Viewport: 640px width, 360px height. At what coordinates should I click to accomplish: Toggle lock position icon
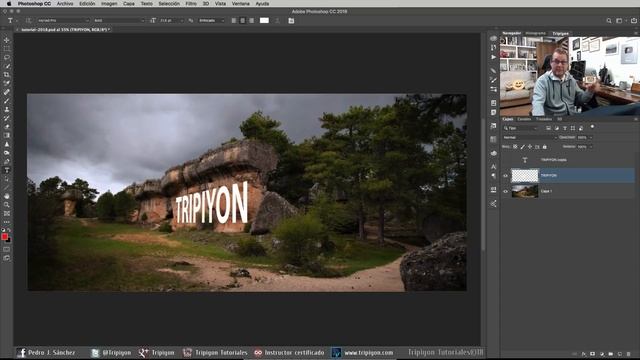pos(530,147)
